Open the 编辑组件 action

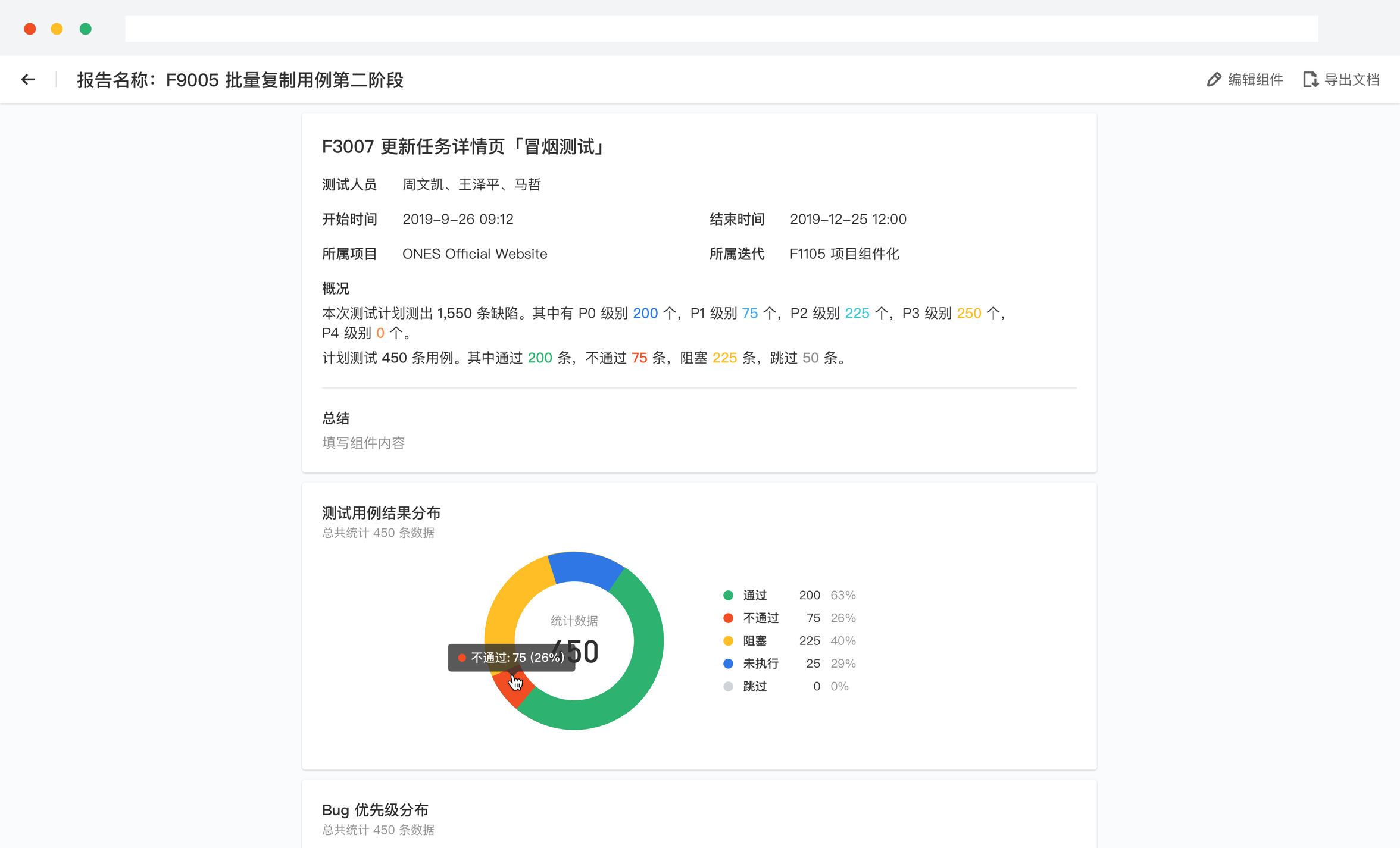(x=1253, y=79)
